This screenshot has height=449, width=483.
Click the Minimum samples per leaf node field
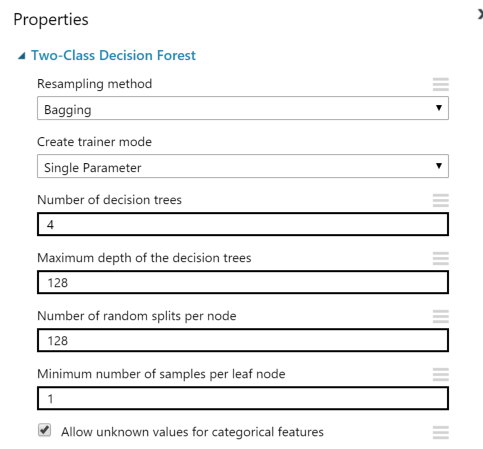coord(243,398)
